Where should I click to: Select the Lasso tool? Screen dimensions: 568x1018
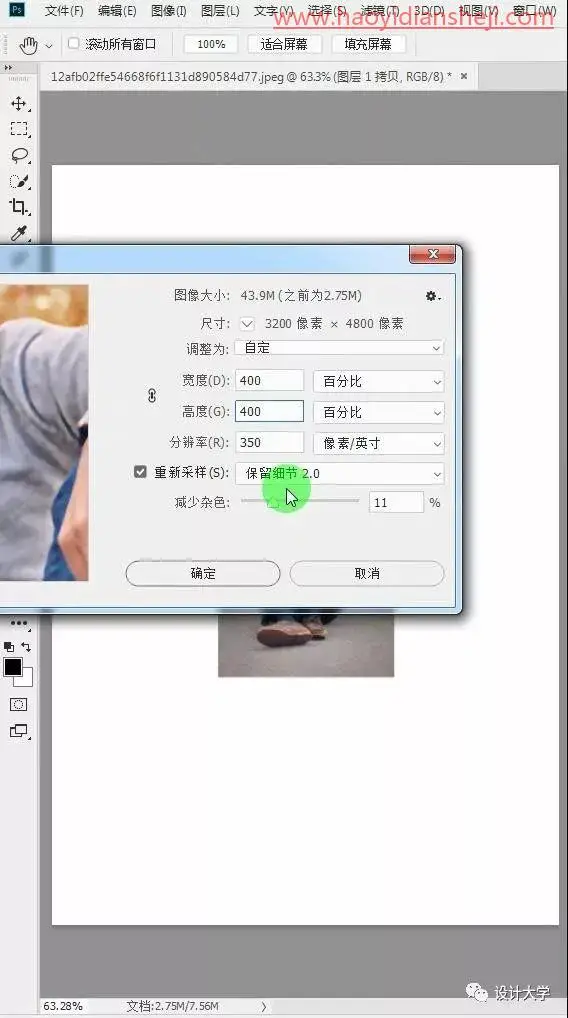[x=19, y=155]
